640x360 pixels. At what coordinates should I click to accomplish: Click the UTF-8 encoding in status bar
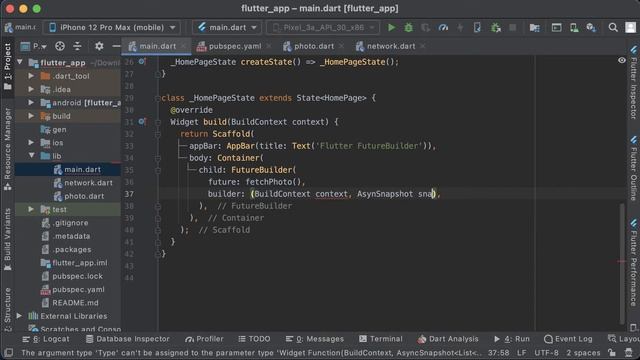(547, 353)
